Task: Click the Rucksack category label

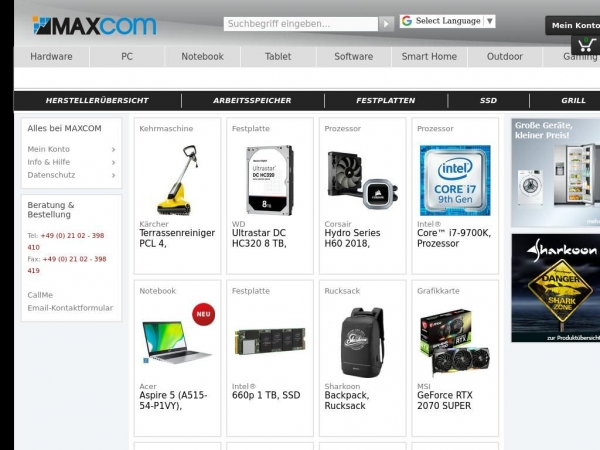Action: [342, 291]
